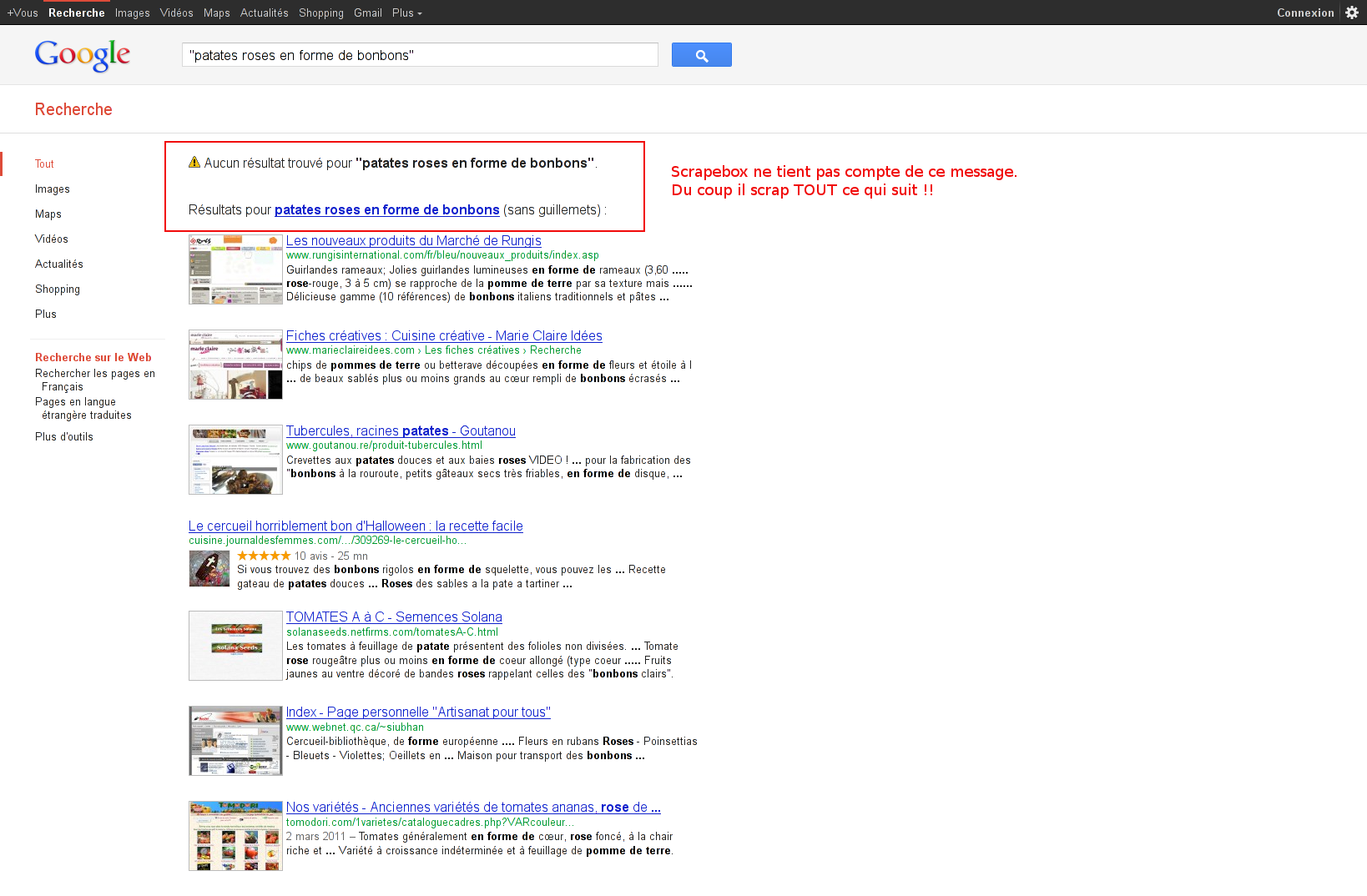Select Recherche in the top black bar
Image resolution: width=1367 pixels, height=896 pixels.
[x=77, y=13]
